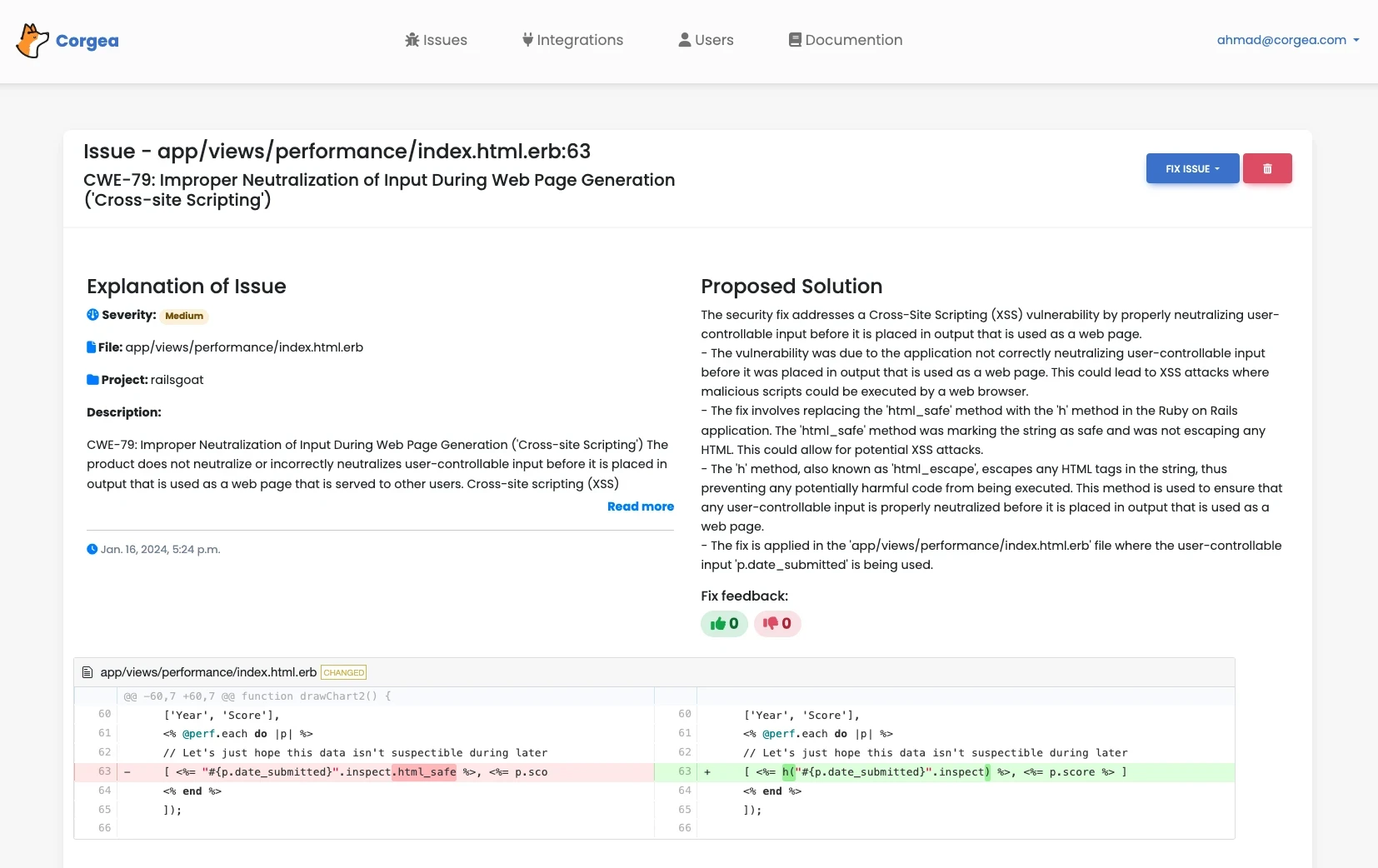The width and height of the screenshot is (1378, 868).
Task: Click the thumbs up feedback icon
Action: [717, 624]
